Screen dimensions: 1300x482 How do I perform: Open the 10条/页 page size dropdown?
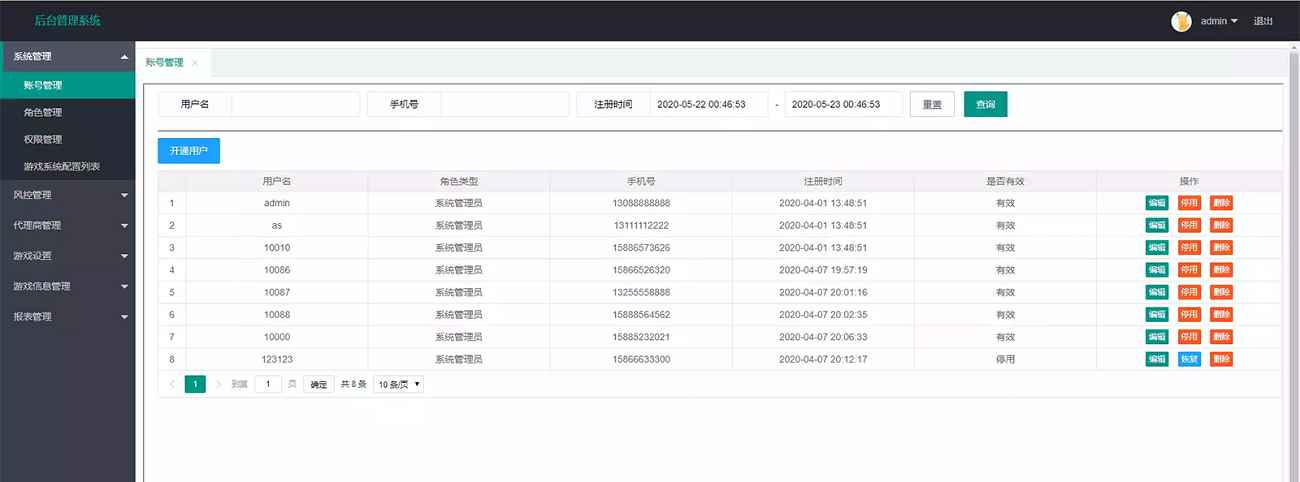pyautogui.click(x=398, y=384)
